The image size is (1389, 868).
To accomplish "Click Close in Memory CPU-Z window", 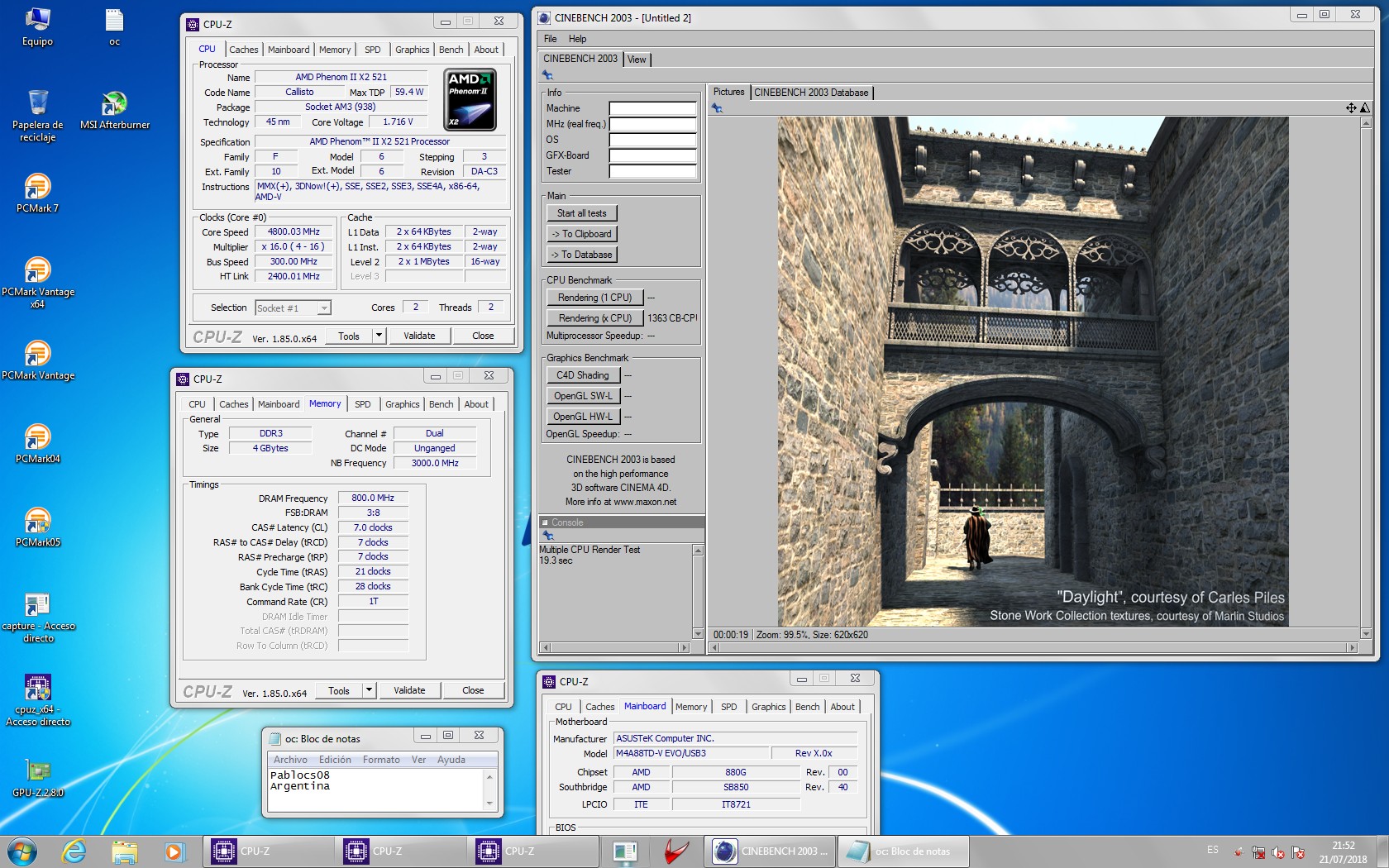I will [473, 690].
